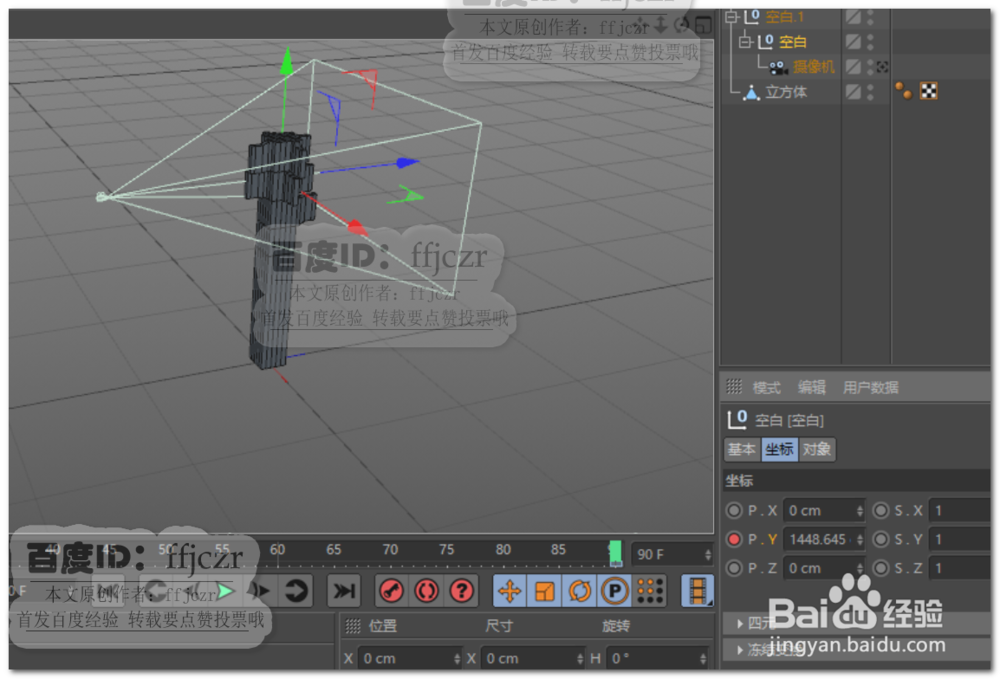1000x679 pixels.
Task: Select the camera object icon 摄像机
Action: coord(777,67)
